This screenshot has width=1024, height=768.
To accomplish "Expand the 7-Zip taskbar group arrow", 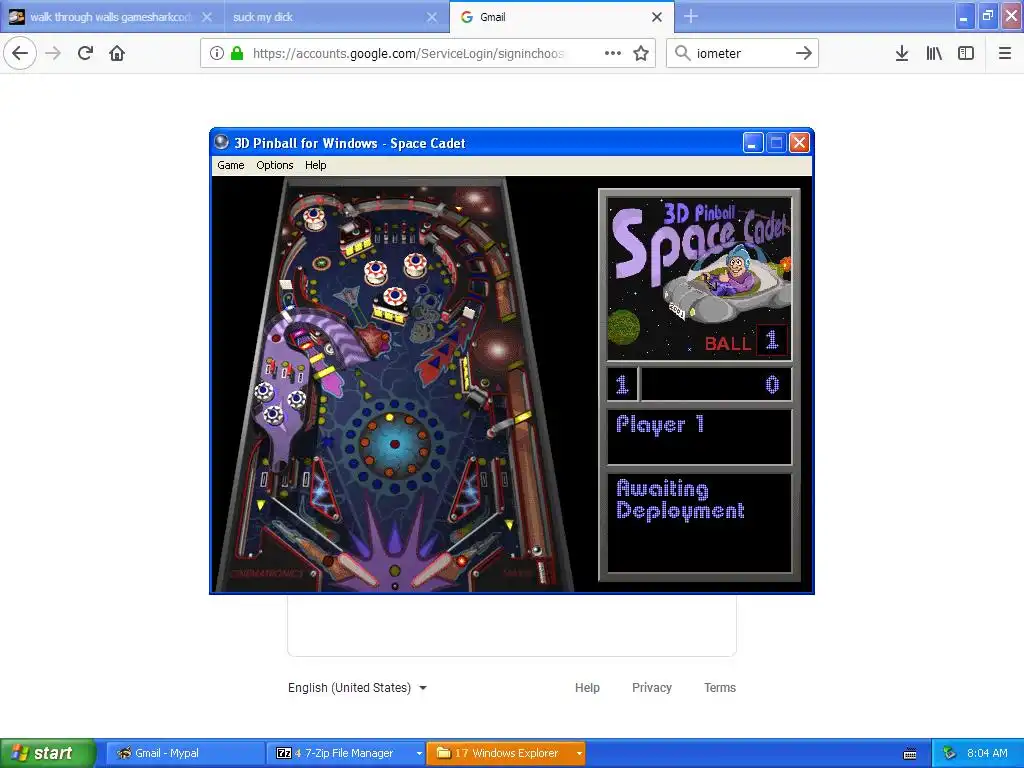I will (x=419, y=753).
